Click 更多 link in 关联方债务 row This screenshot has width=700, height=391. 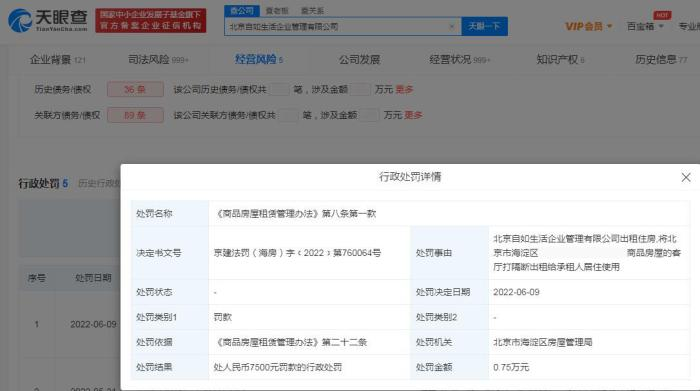pos(413,115)
